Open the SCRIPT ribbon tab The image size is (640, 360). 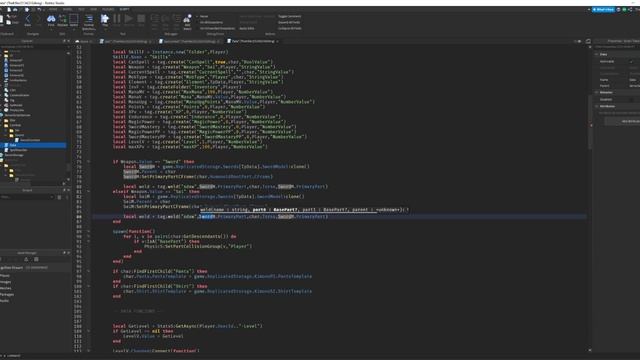(124, 9)
